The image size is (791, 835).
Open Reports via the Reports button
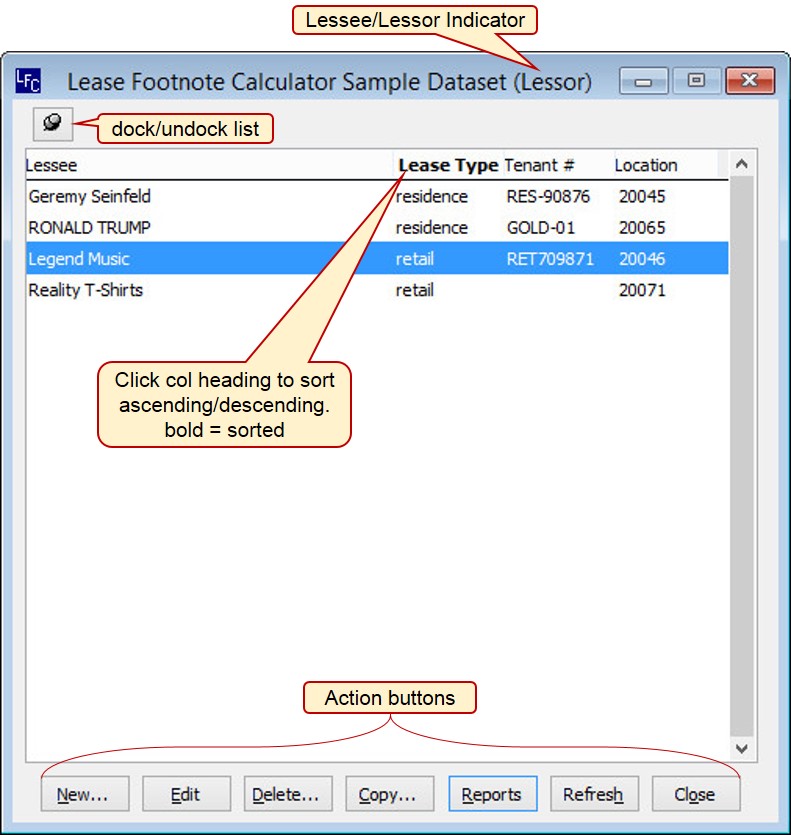[x=493, y=794]
